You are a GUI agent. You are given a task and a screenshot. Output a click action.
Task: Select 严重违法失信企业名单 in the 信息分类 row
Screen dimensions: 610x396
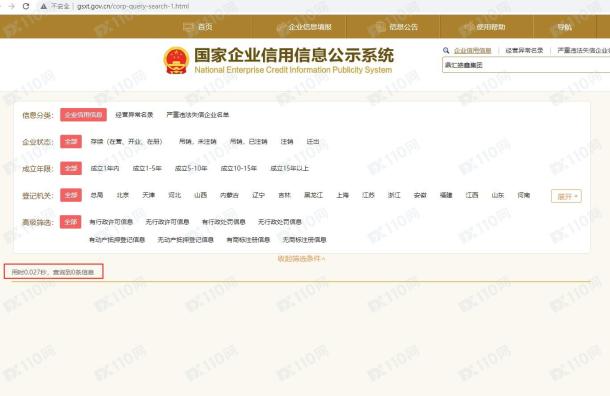click(197, 115)
